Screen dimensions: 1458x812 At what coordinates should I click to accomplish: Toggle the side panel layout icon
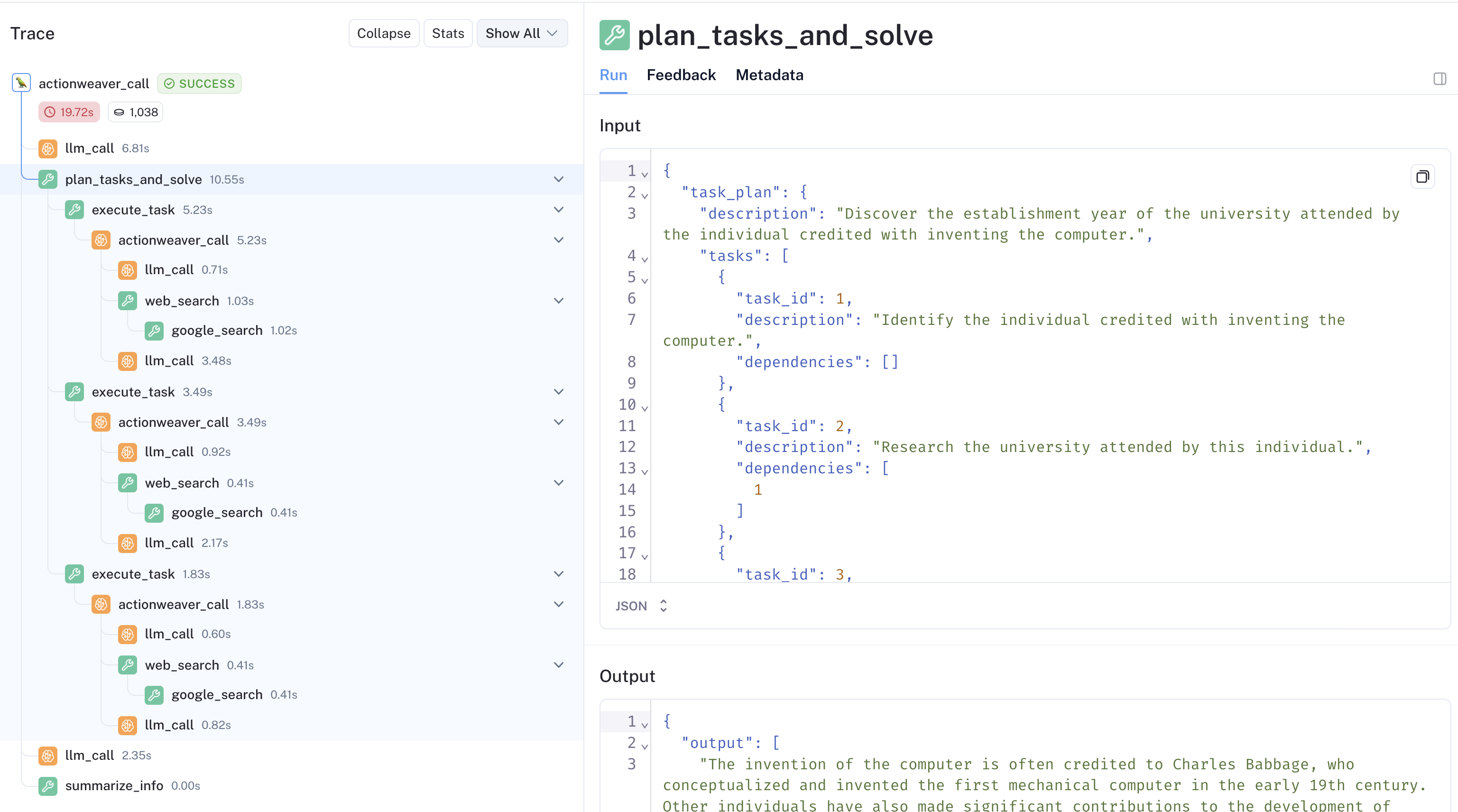pyautogui.click(x=1440, y=79)
